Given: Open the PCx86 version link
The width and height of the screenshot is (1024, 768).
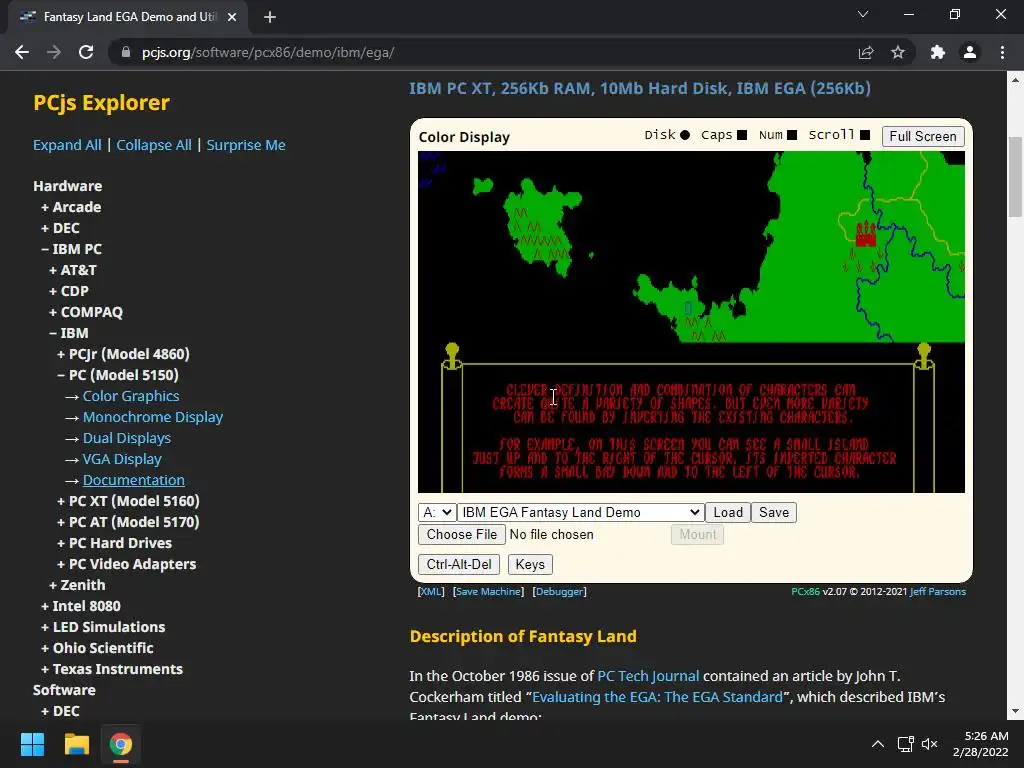Looking at the screenshot, I should [x=805, y=591].
